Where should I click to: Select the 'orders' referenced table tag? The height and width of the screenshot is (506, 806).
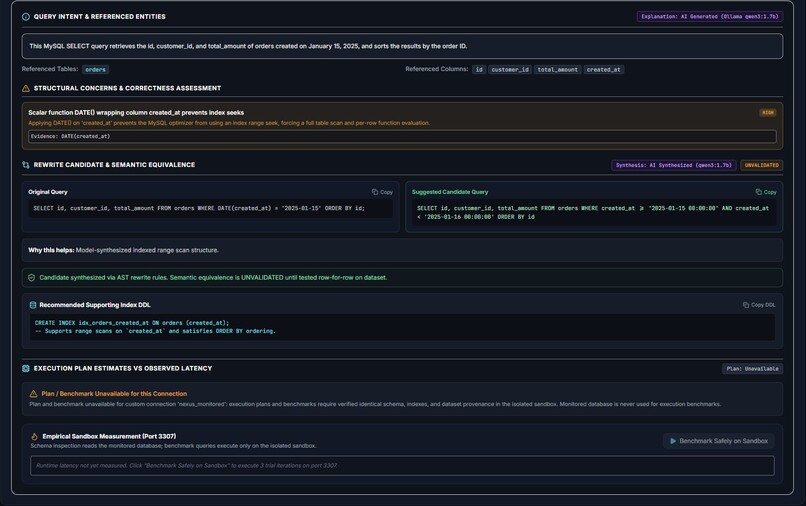pyautogui.click(x=95, y=69)
